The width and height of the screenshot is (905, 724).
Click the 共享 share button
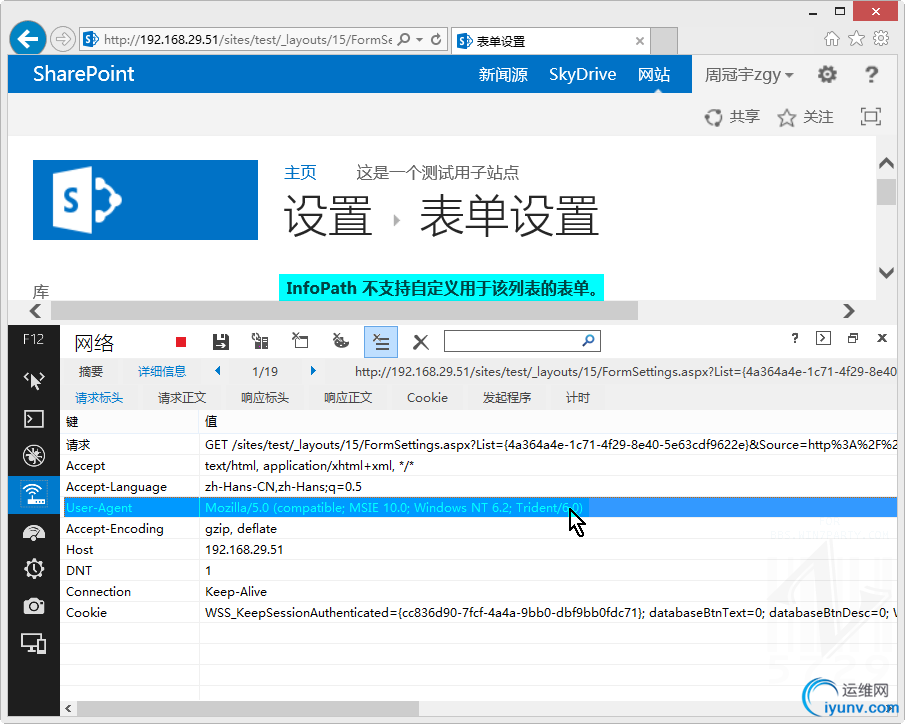[x=732, y=117]
